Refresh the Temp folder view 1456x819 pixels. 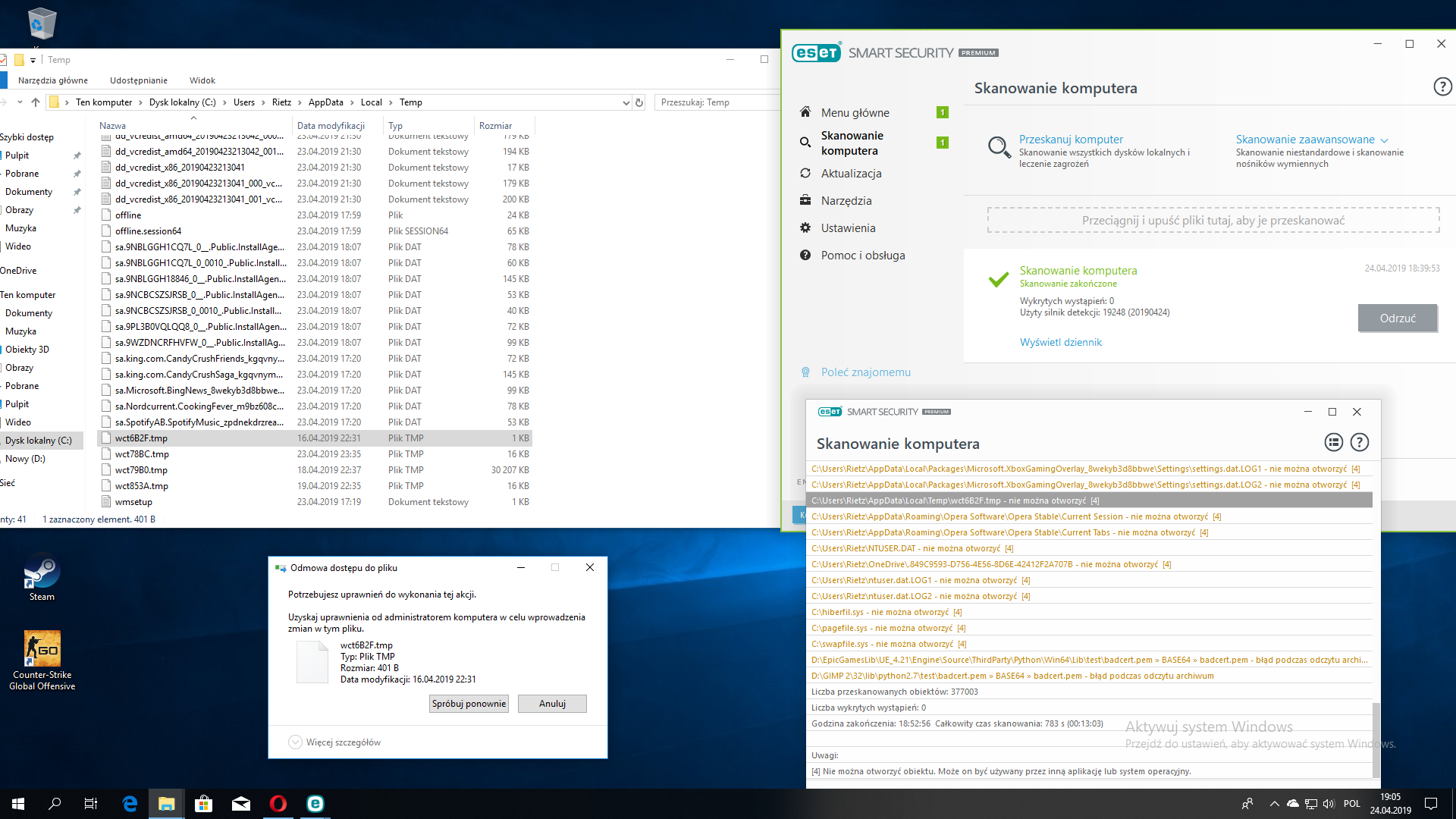[639, 102]
